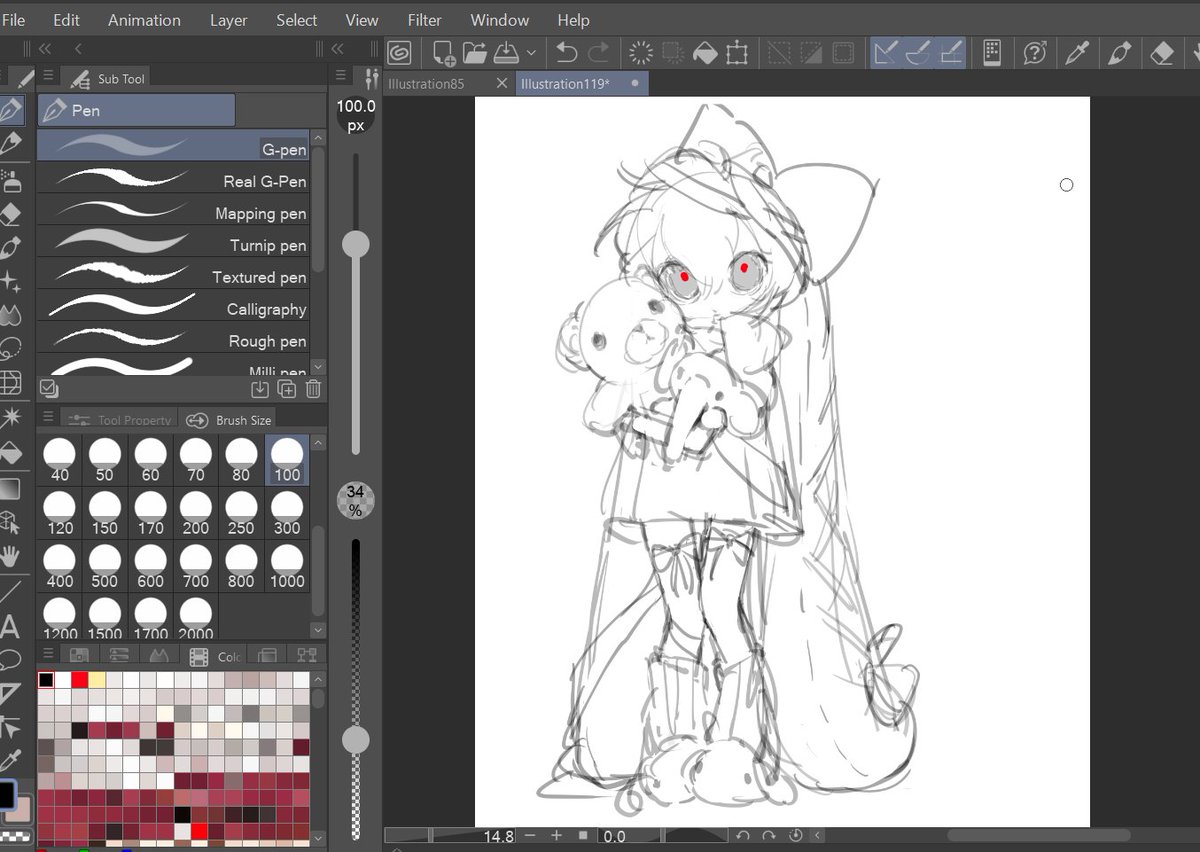The width and height of the screenshot is (1200, 852).
Task: Open the Filter menu
Action: tap(424, 20)
